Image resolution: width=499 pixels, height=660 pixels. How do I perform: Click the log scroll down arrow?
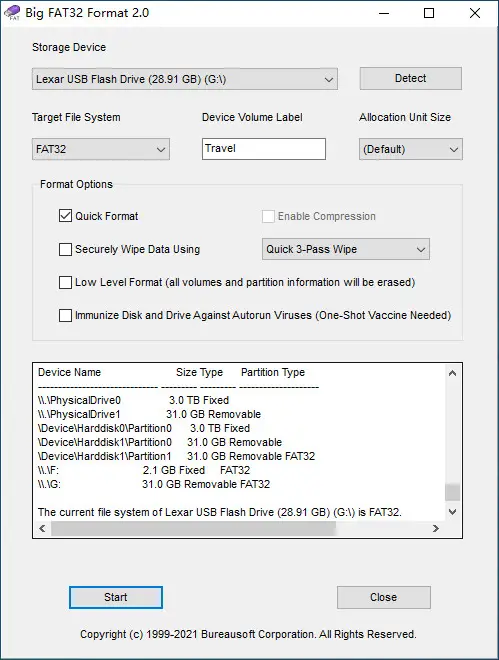[452, 512]
